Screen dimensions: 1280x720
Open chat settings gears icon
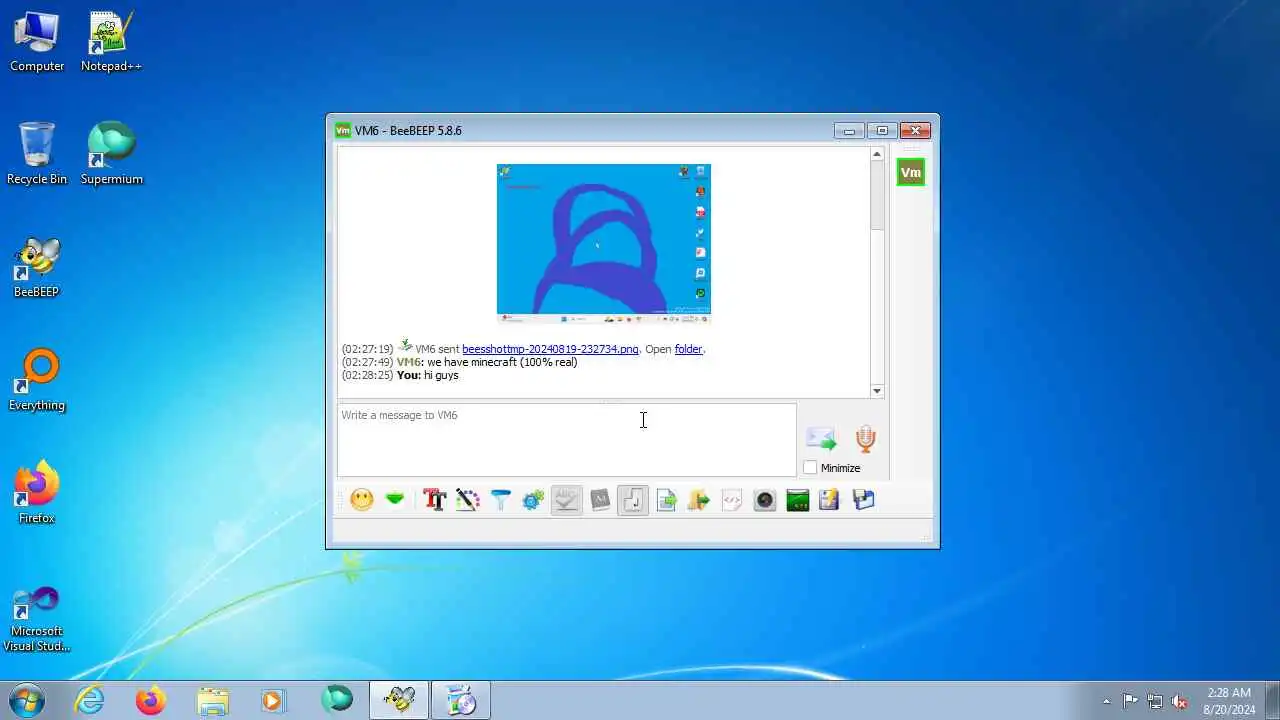coord(533,499)
